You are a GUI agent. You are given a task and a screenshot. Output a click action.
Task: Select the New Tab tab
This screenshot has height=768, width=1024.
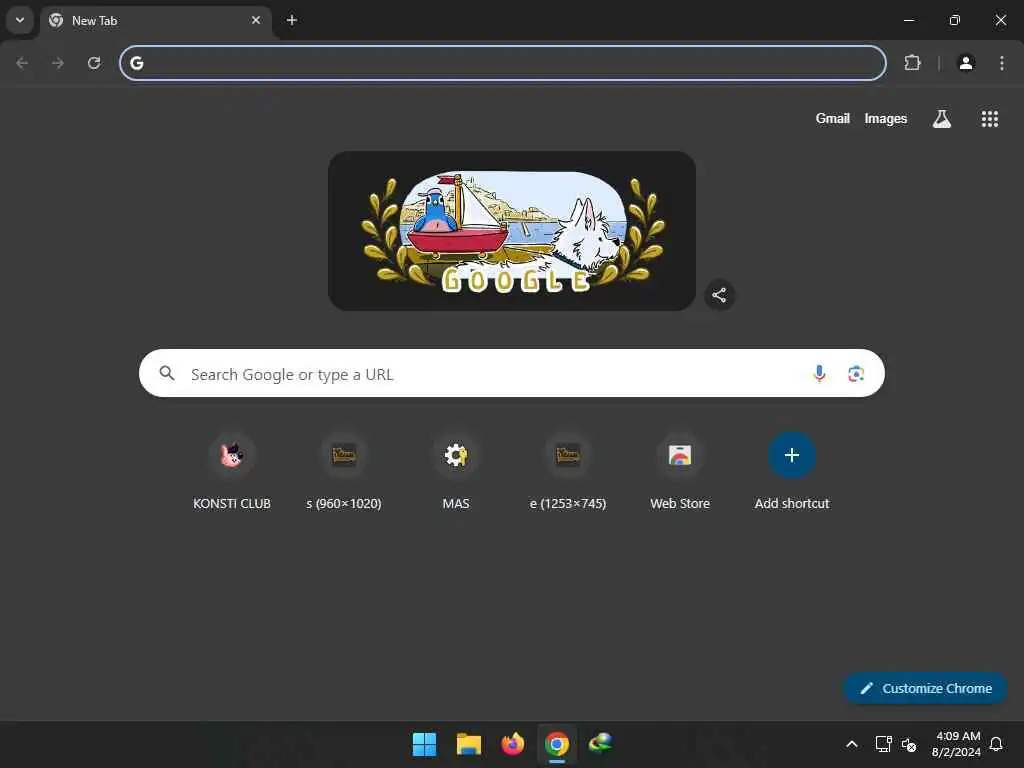point(155,20)
